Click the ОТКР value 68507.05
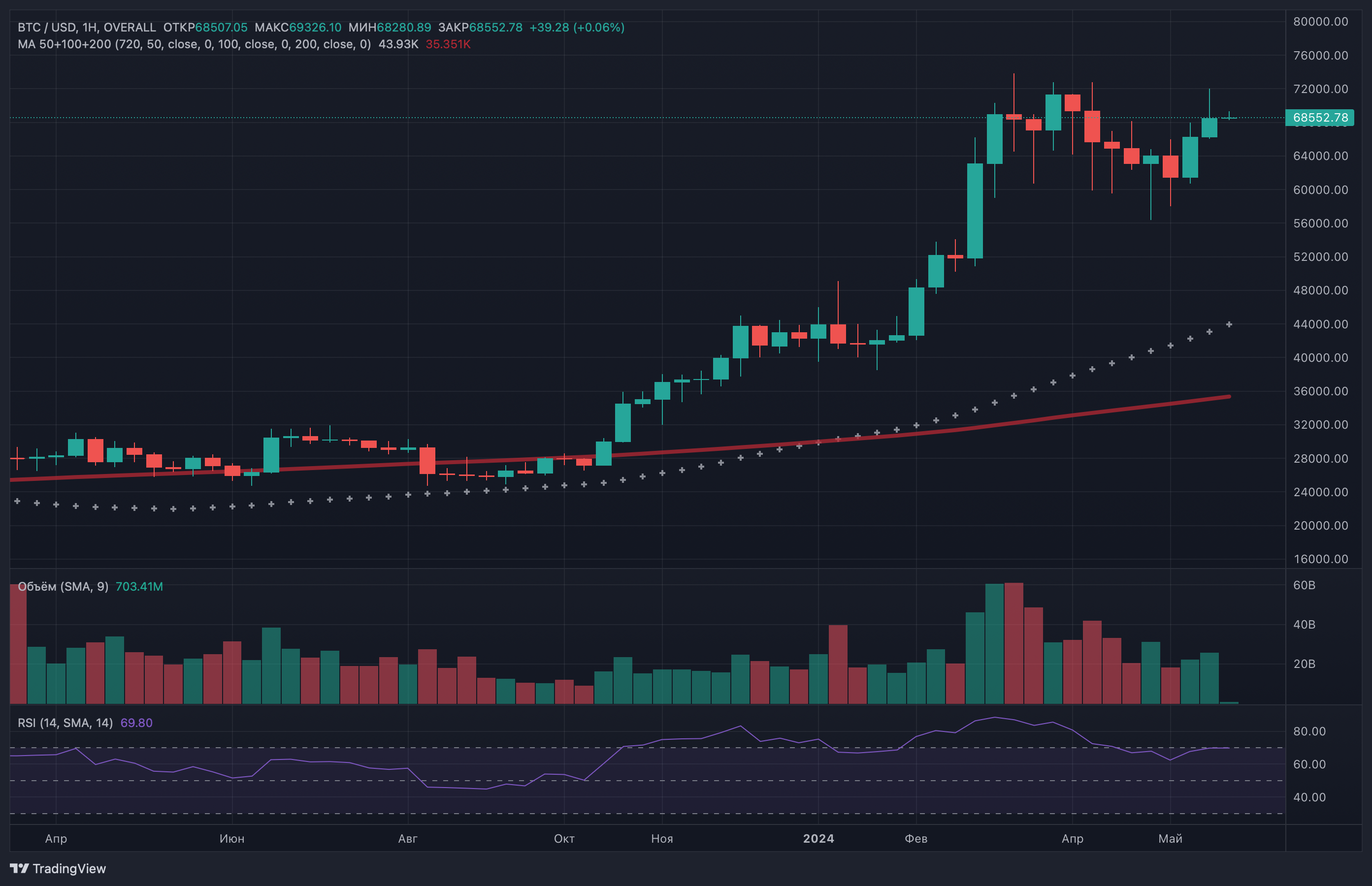This screenshot has height=886, width=1372. [222, 28]
